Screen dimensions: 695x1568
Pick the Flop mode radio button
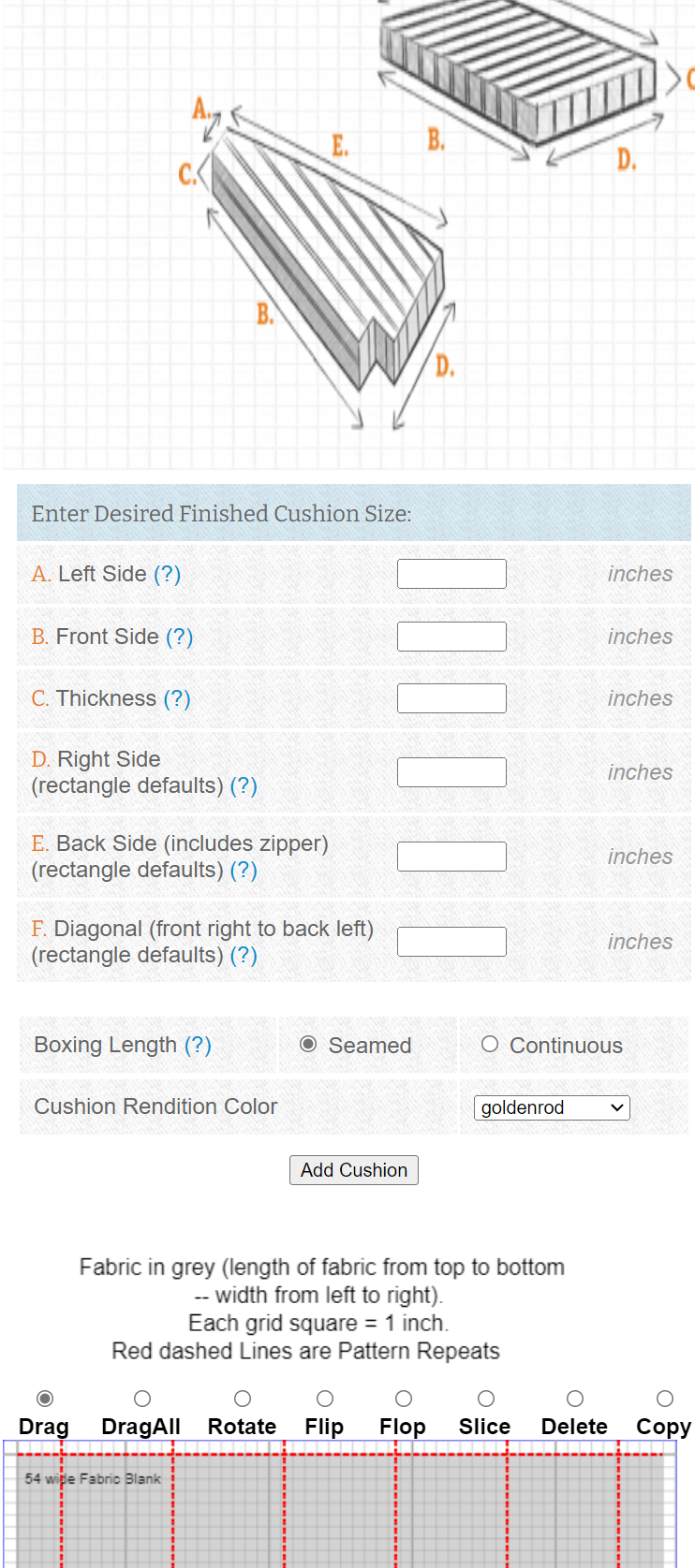pos(404,1399)
